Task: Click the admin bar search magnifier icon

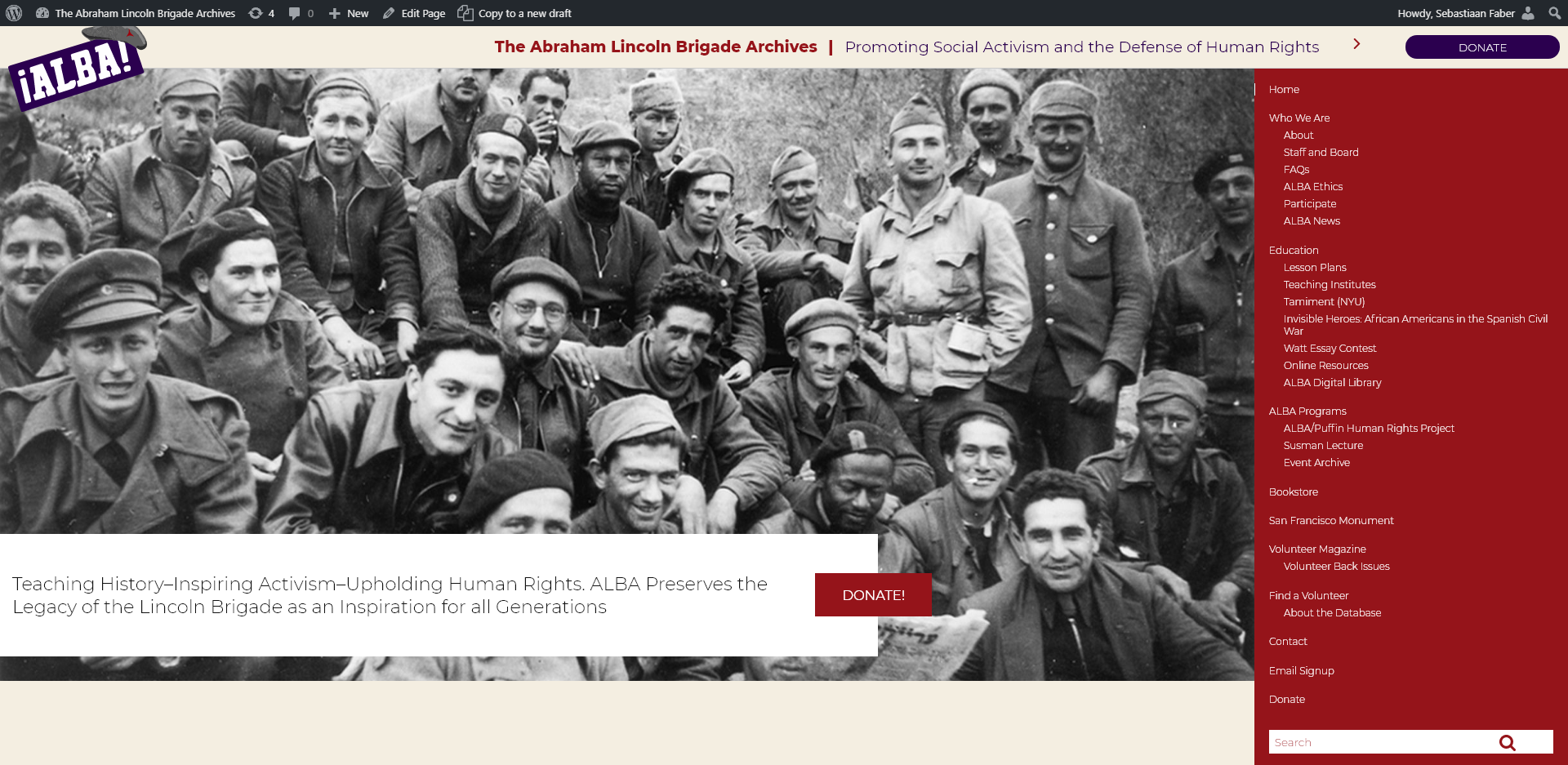Action: pos(1554,13)
